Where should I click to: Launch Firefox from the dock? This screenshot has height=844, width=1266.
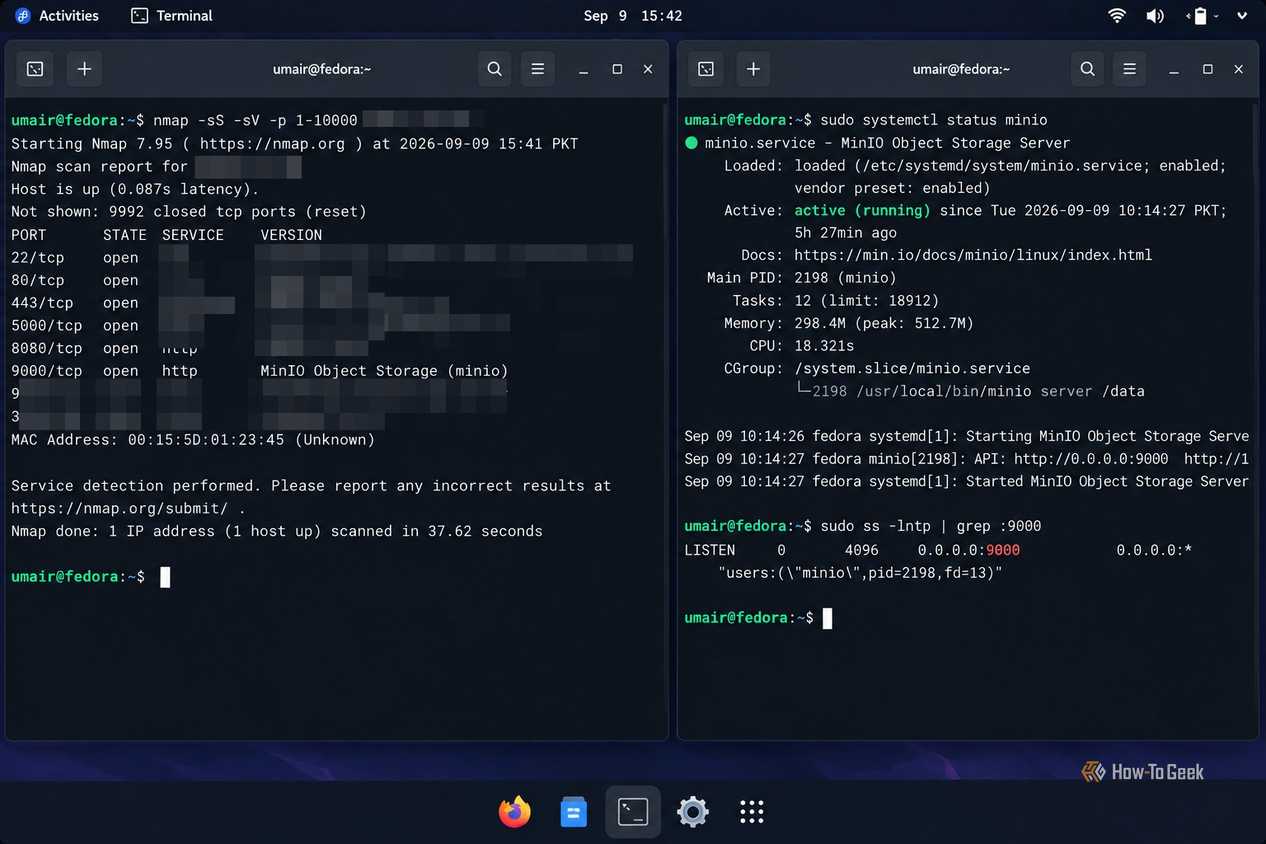tap(515, 811)
